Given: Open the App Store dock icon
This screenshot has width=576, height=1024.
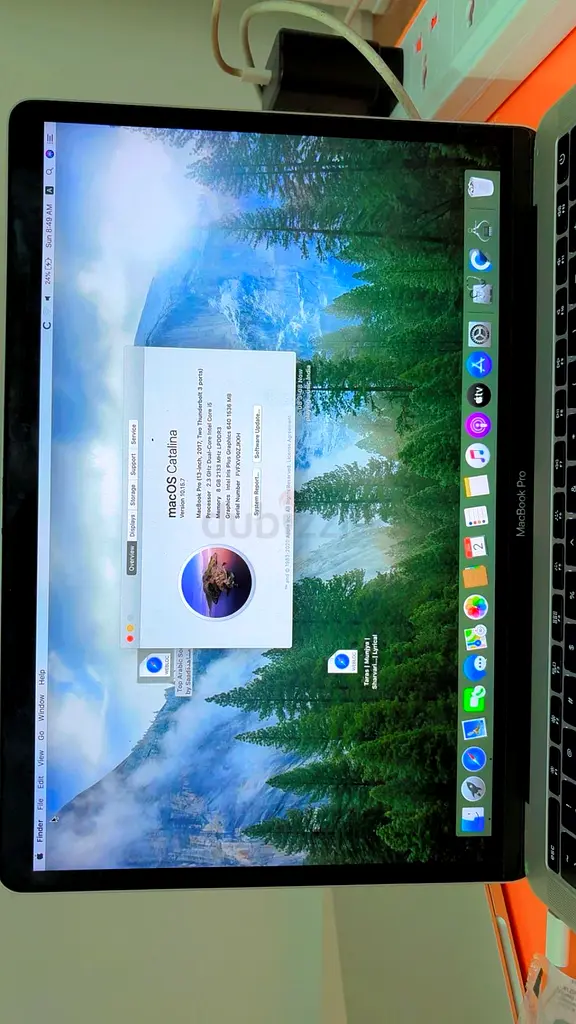Looking at the screenshot, I should [479, 364].
